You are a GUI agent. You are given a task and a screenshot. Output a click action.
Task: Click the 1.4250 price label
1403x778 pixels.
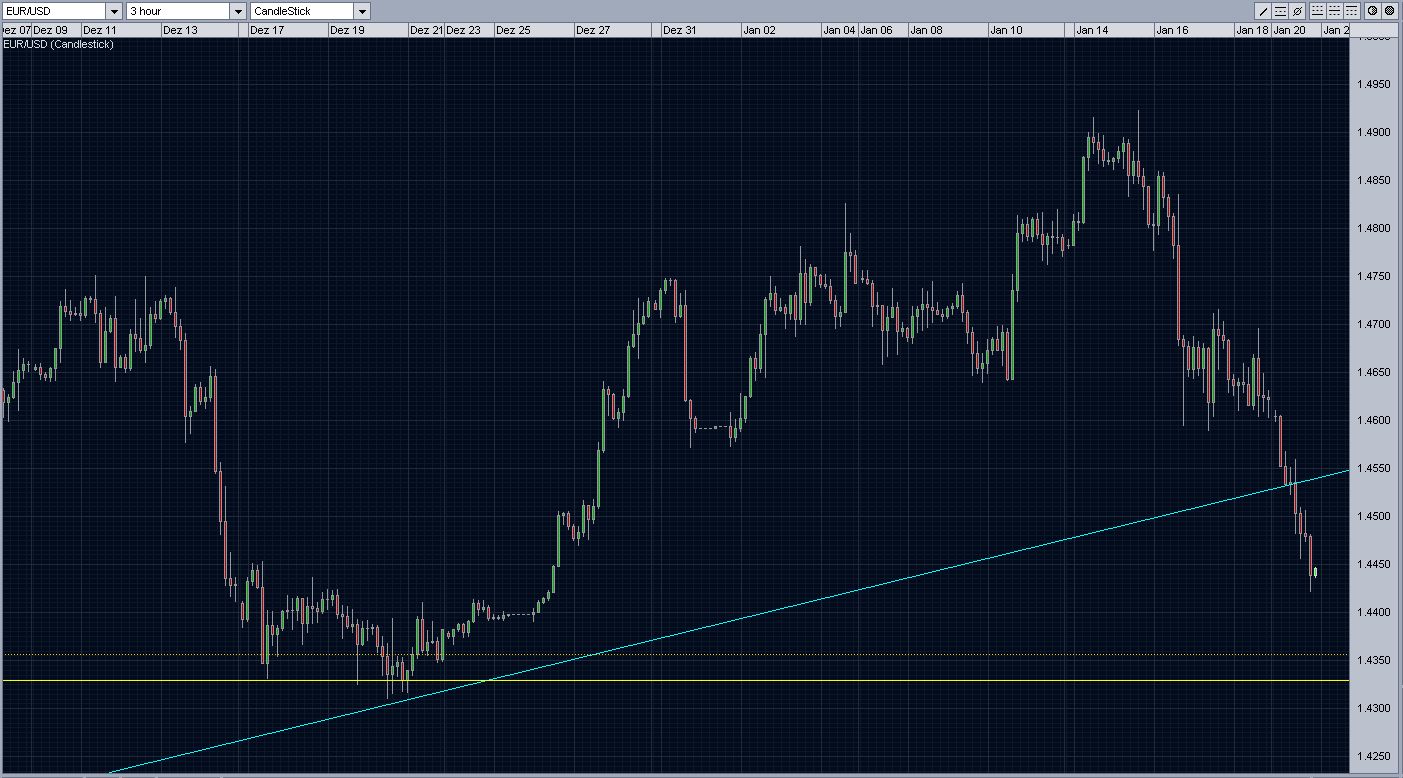click(x=1375, y=756)
